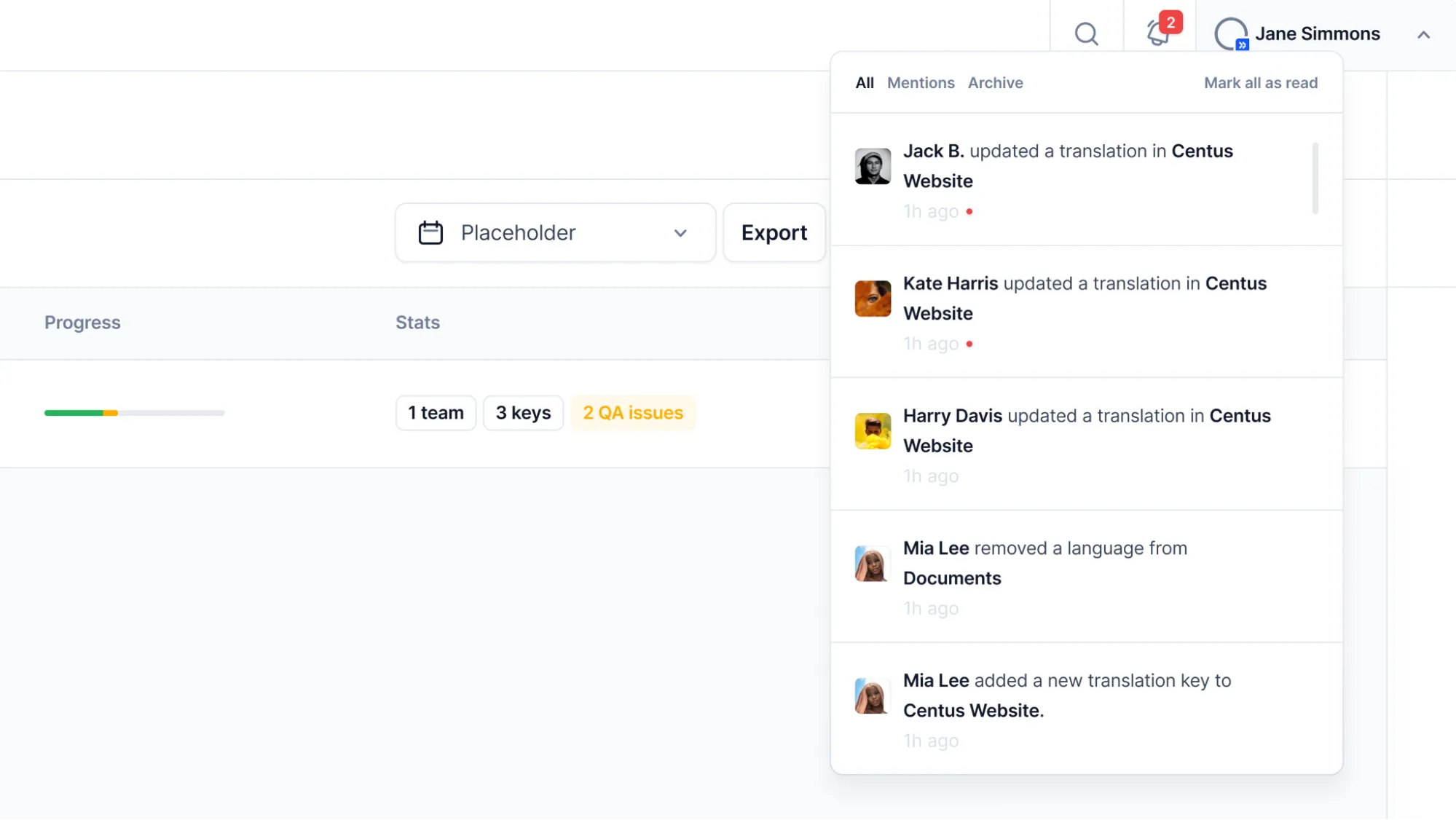Click Mia Lee's avatar on the Documents notification
The height and width of the screenshot is (820, 1456).
point(872,563)
